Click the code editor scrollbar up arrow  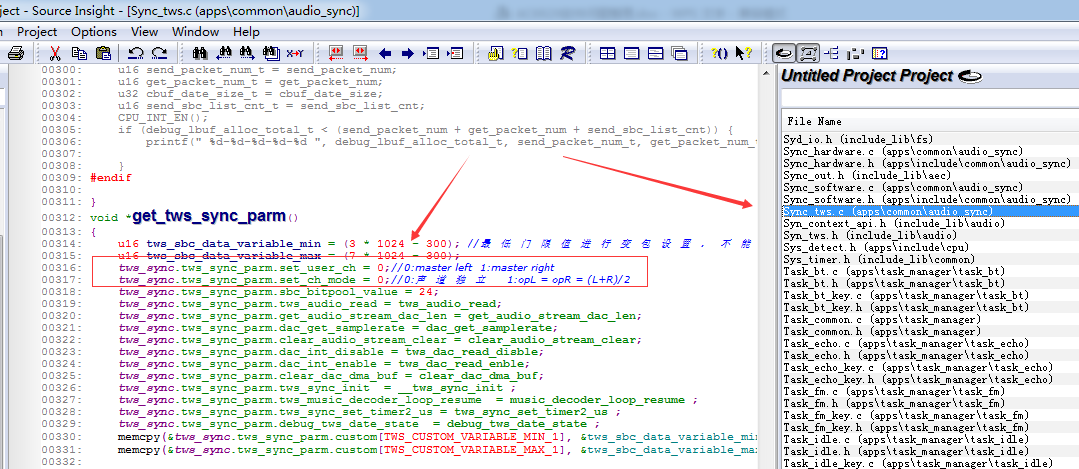[x=765, y=74]
